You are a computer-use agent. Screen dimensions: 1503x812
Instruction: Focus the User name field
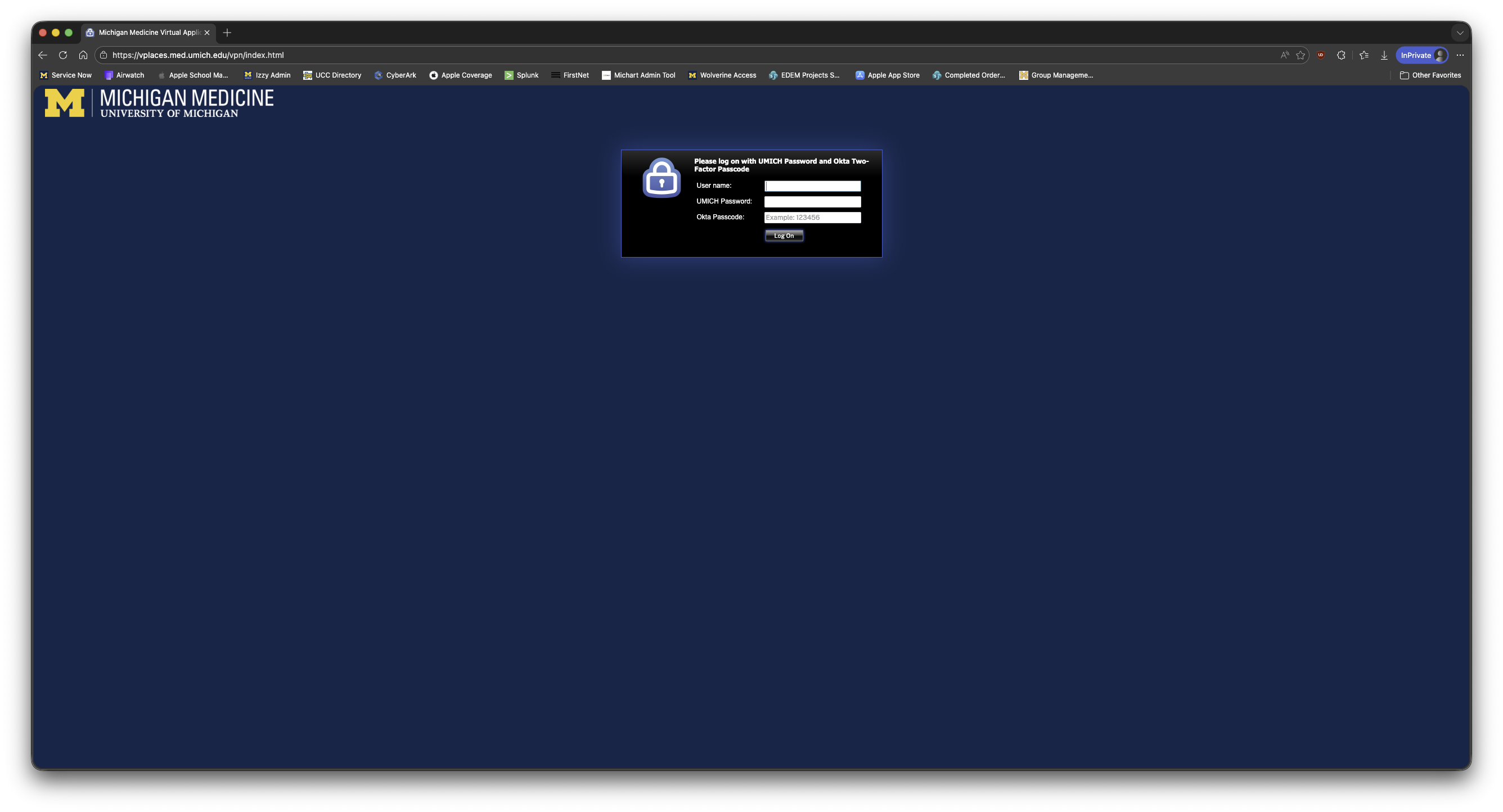tap(812, 186)
